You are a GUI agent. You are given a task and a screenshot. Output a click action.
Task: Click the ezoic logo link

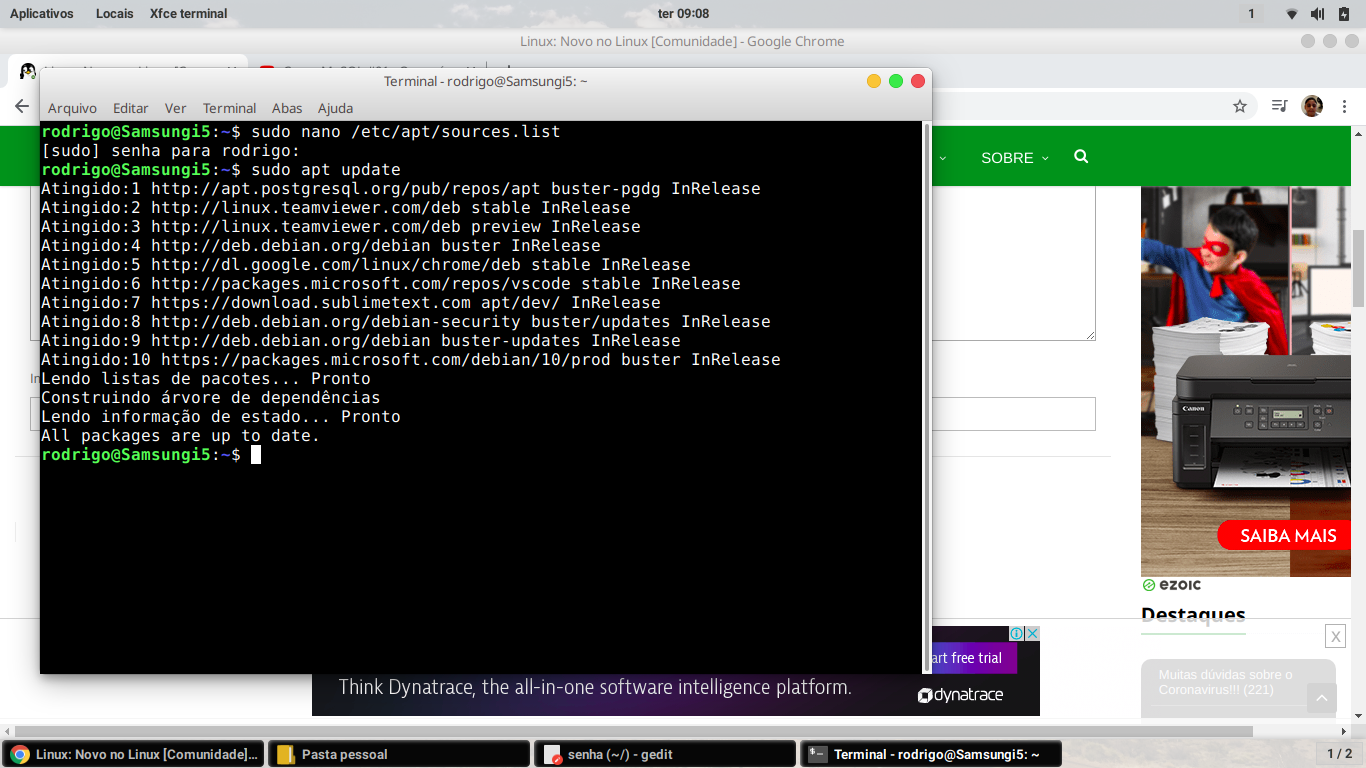[1171, 585]
